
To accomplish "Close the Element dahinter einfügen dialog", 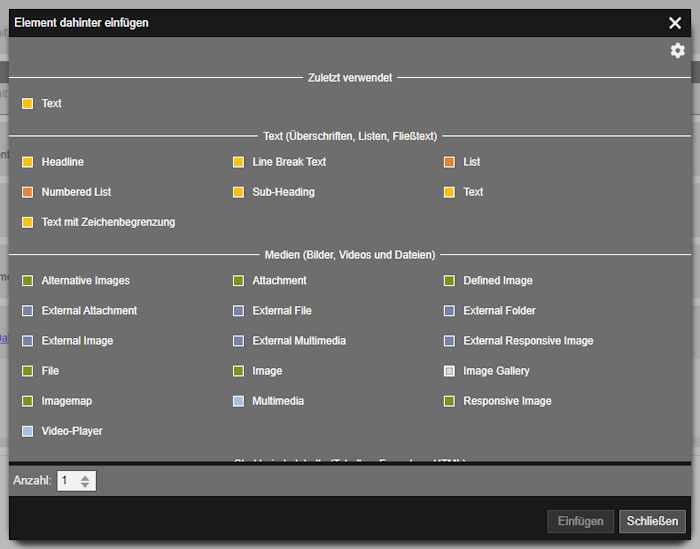I will pyautogui.click(x=675, y=23).
